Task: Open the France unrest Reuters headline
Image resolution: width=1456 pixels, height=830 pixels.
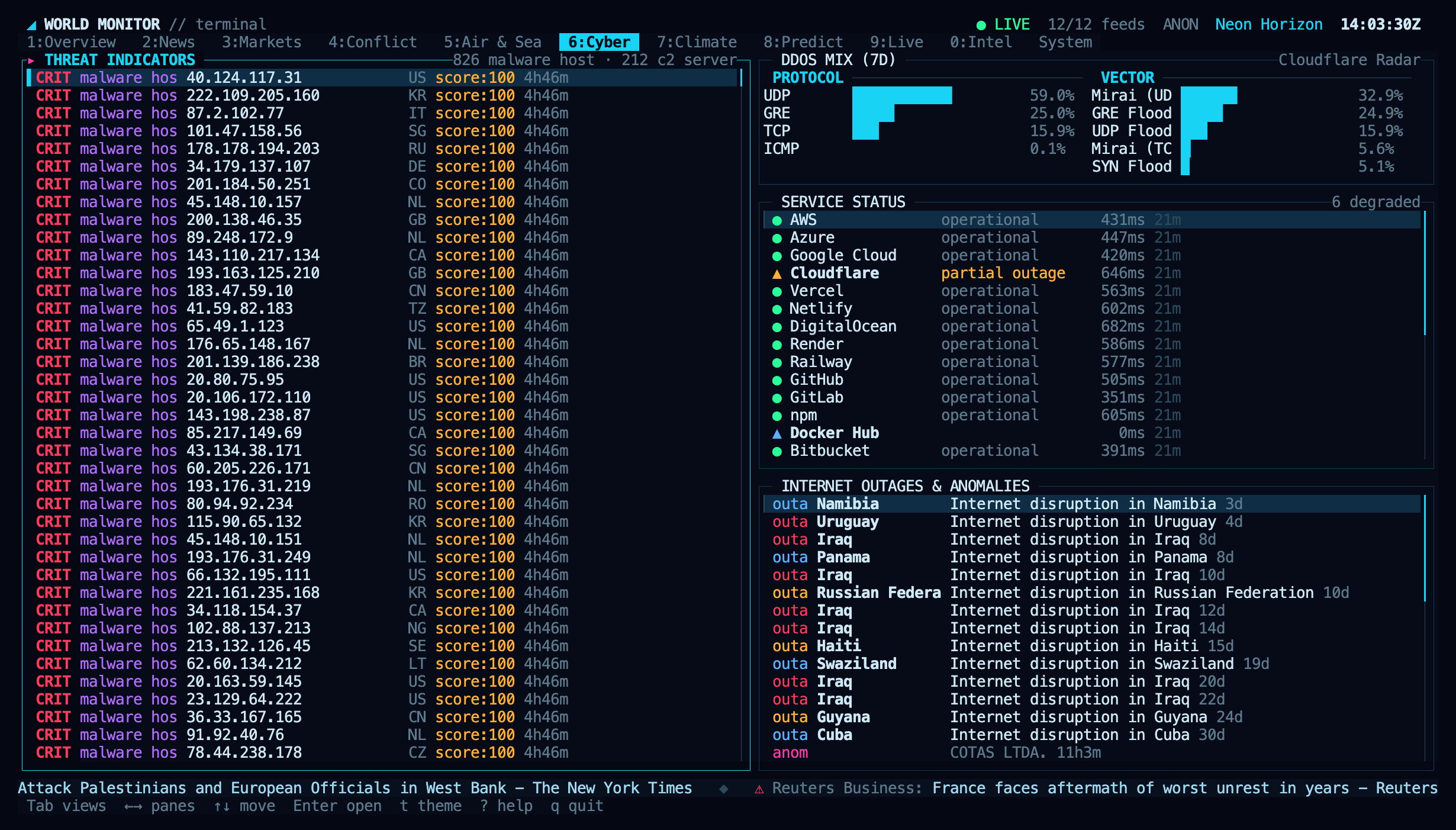Action: coord(1185,788)
